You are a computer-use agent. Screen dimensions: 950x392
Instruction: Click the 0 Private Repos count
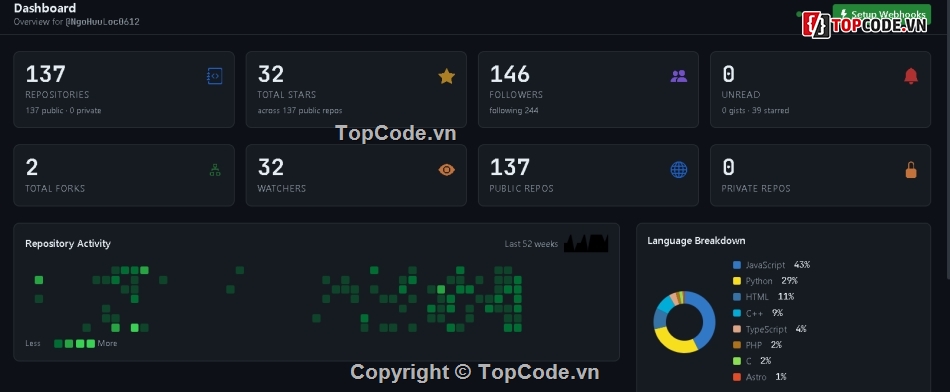(x=729, y=168)
